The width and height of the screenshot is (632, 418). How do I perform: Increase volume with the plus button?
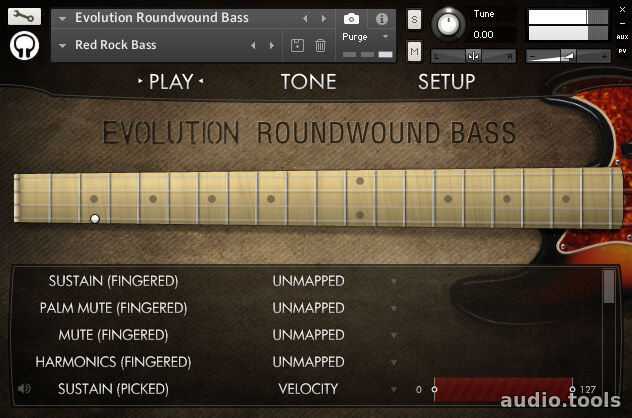(x=604, y=56)
